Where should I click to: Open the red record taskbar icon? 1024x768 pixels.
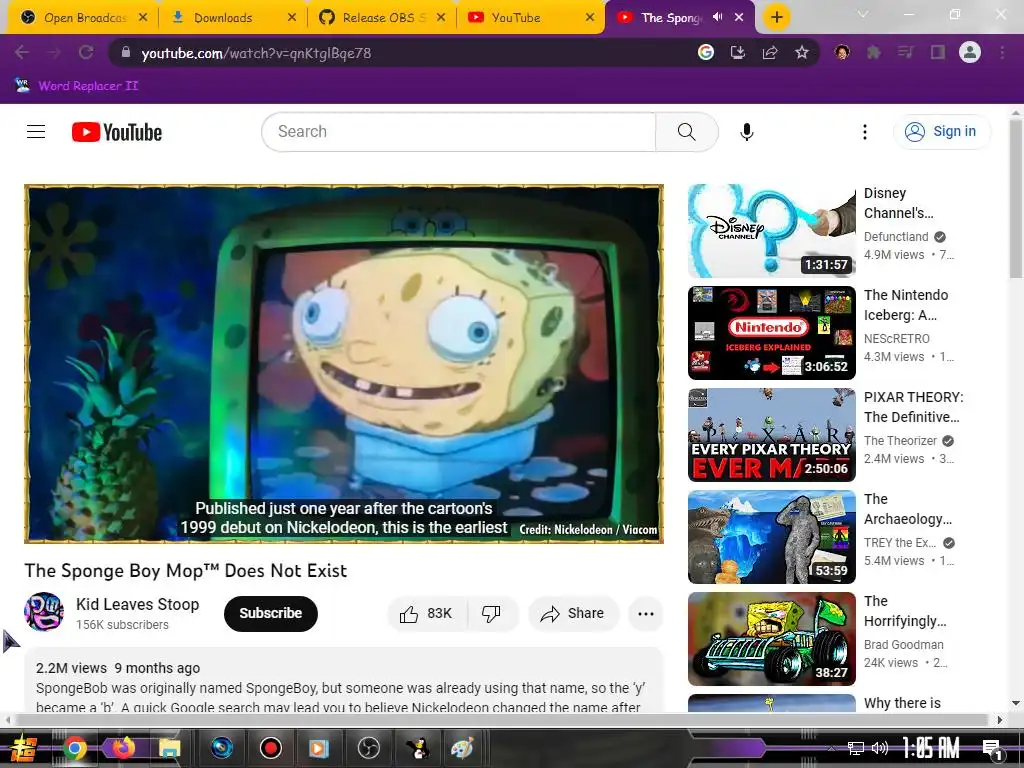click(270, 748)
